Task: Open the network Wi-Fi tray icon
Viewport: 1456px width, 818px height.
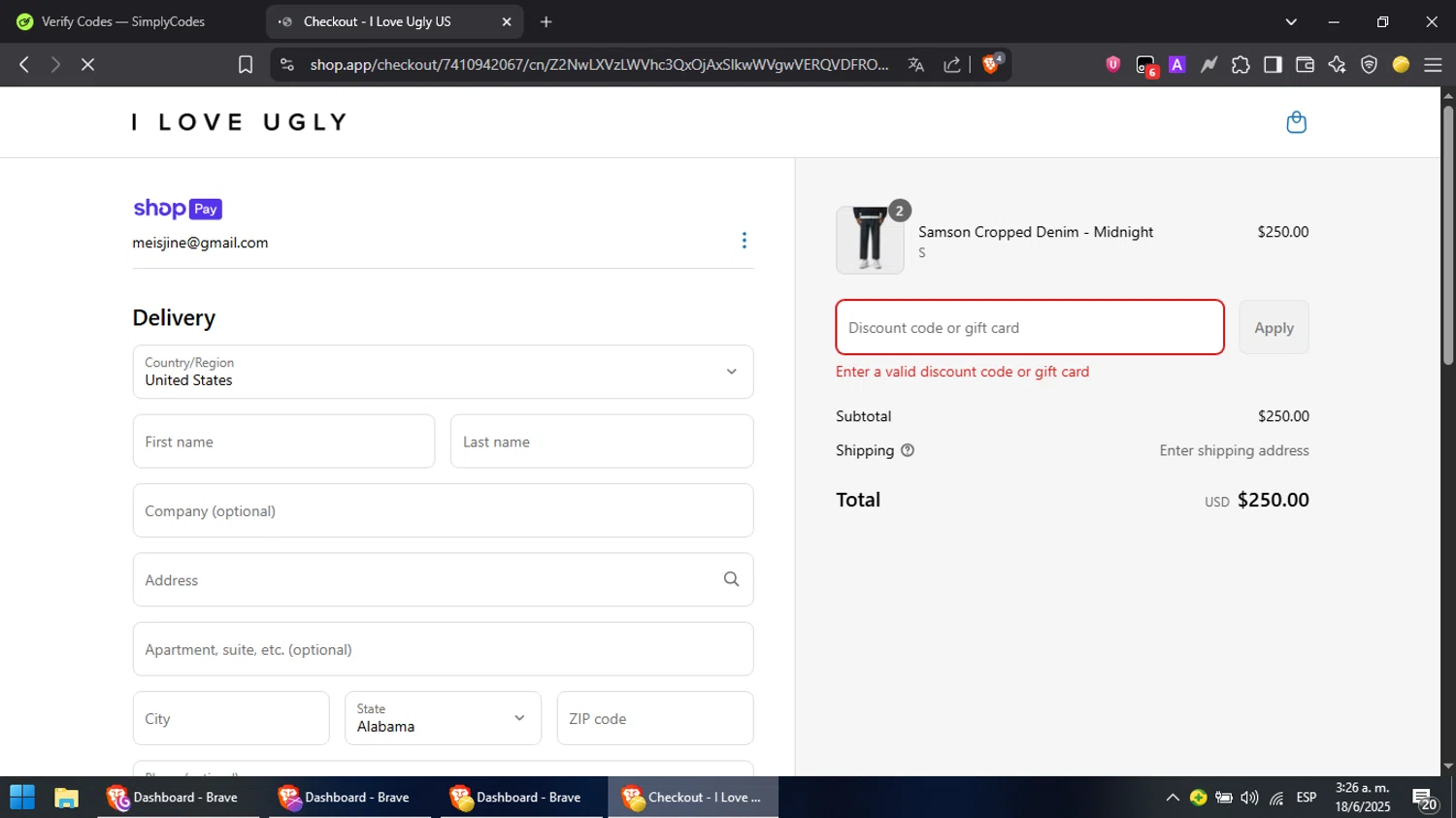Action: pos(1276,798)
